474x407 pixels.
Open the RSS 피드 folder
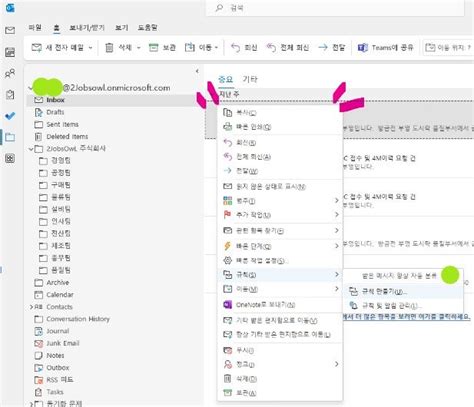tap(54, 380)
